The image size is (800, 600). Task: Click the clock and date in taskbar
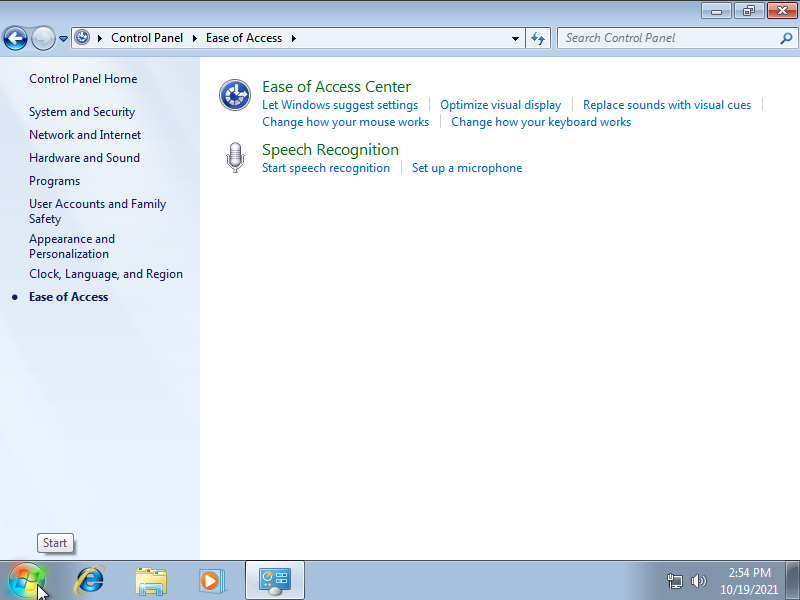click(749, 581)
